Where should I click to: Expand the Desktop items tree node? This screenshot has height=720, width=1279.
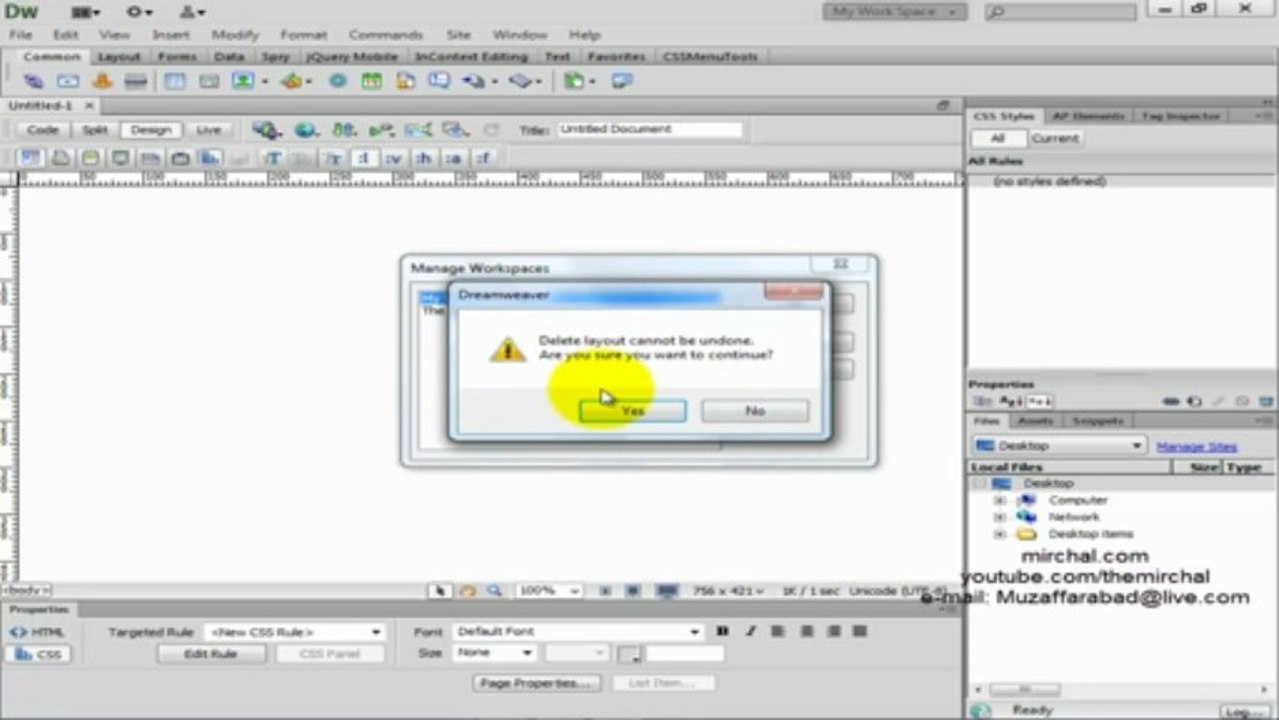tap(999, 534)
